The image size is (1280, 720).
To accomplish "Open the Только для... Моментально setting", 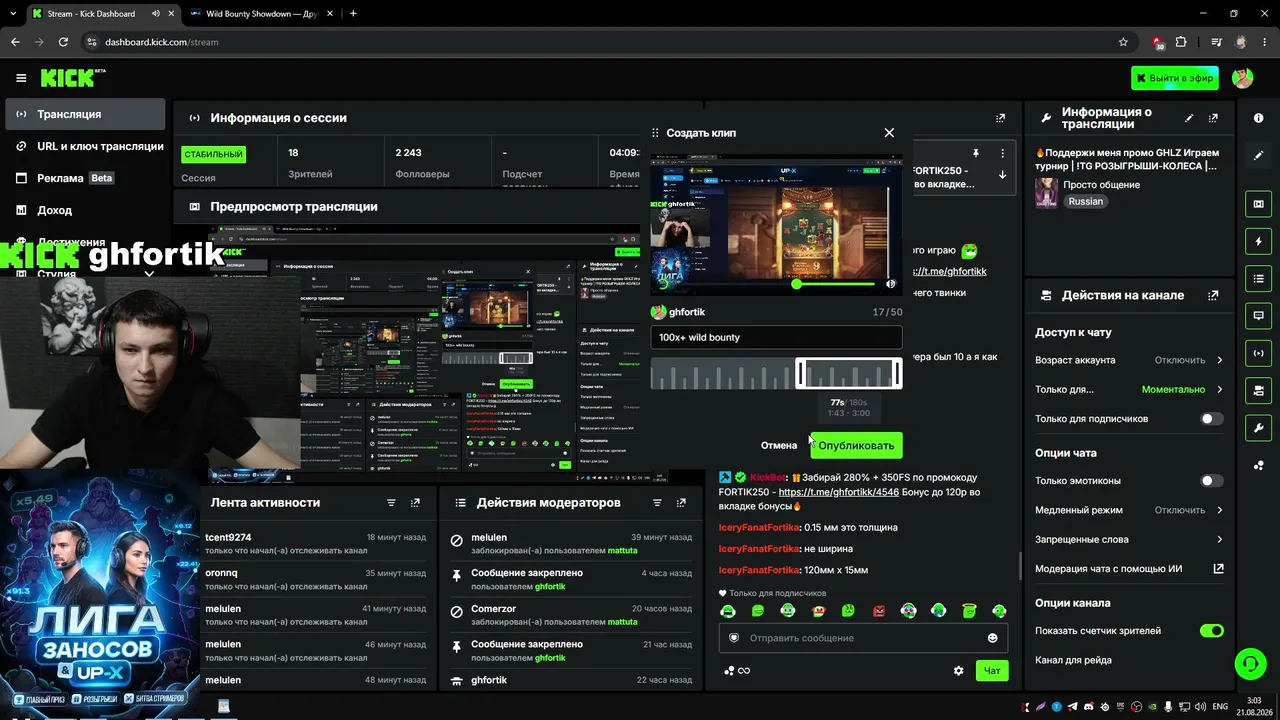I will click(1129, 390).
